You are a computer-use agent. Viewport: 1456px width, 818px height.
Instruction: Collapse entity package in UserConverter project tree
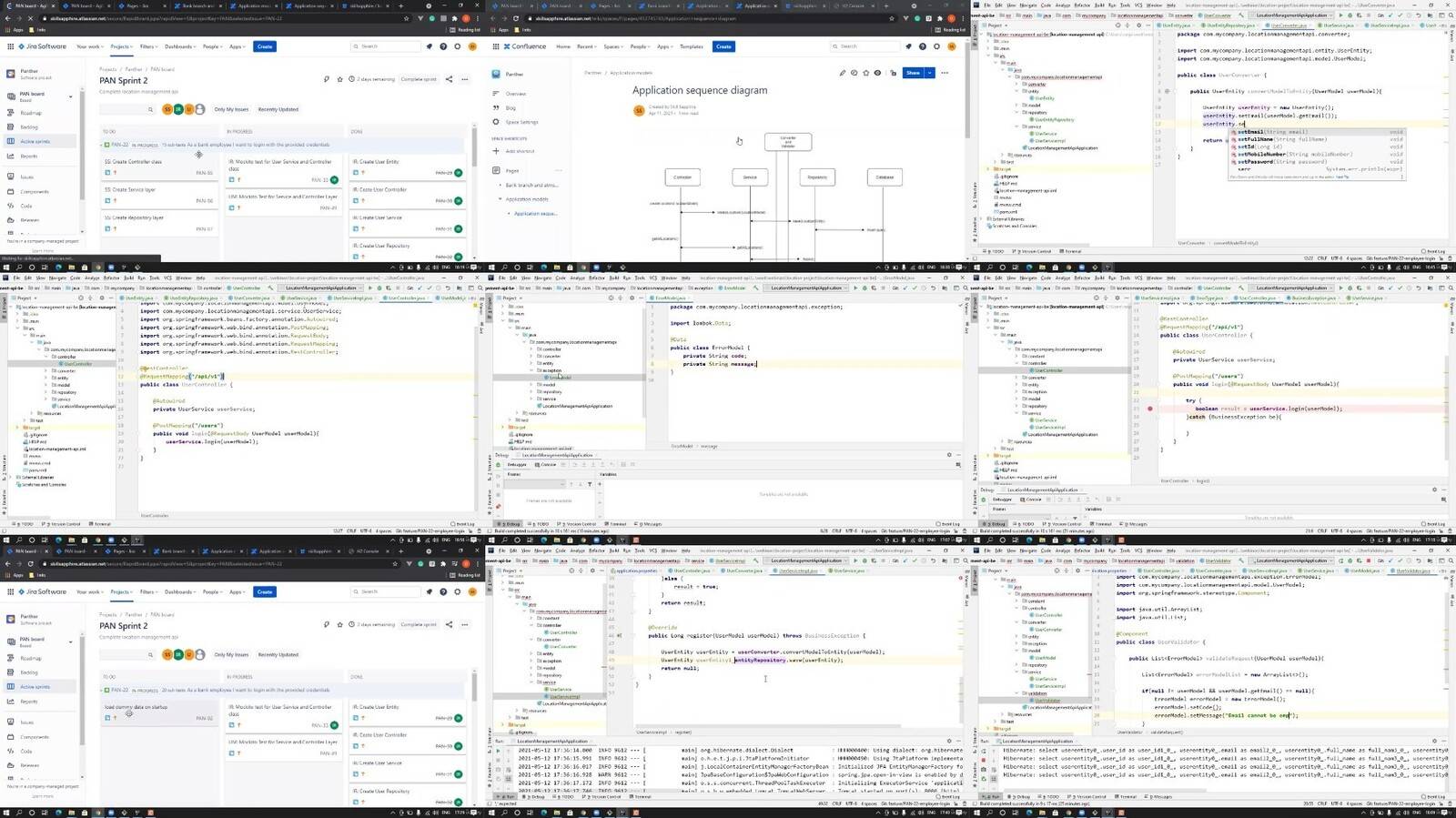click(x=1017, y=91)
